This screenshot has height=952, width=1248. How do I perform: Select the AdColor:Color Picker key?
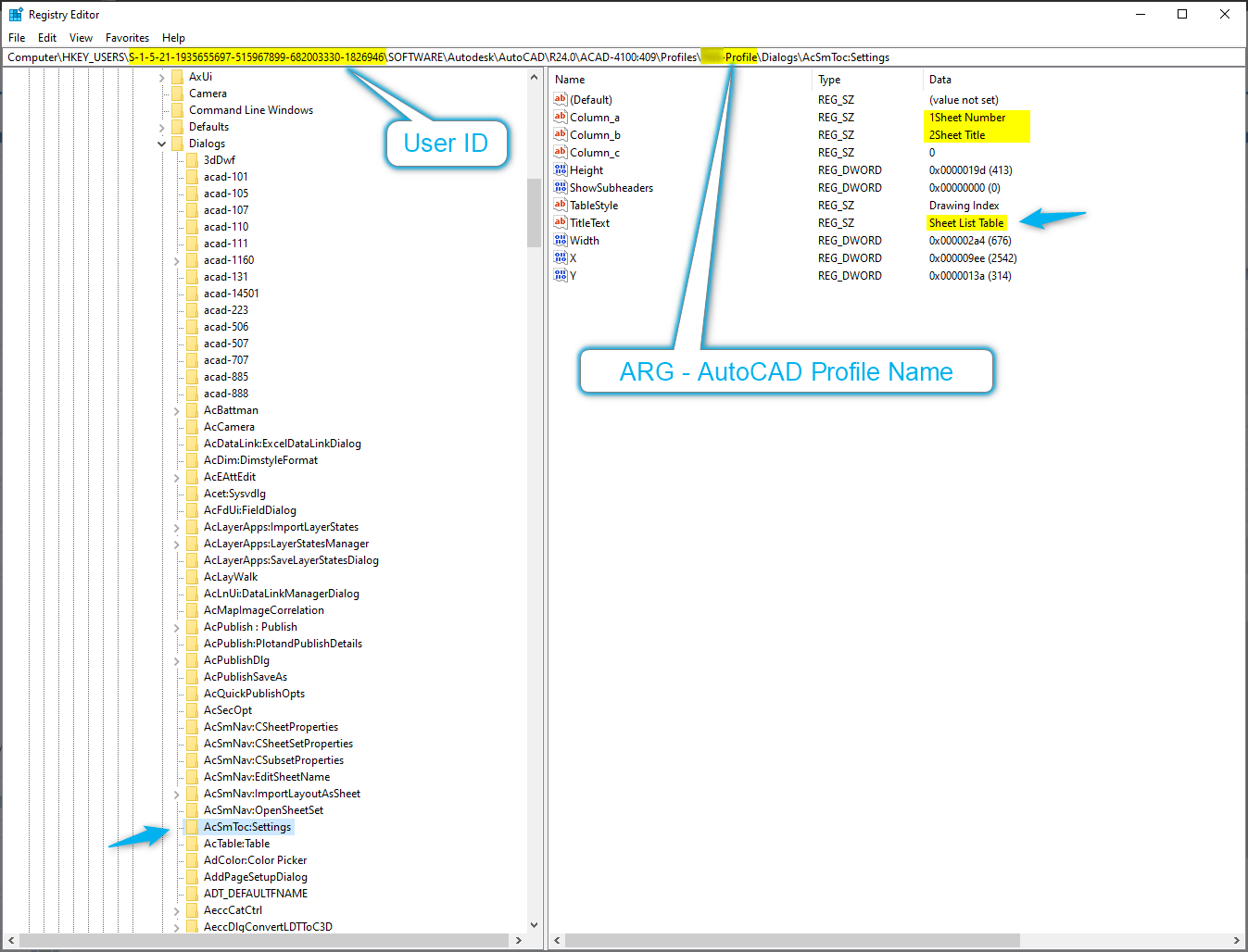(x=255, y=860)
